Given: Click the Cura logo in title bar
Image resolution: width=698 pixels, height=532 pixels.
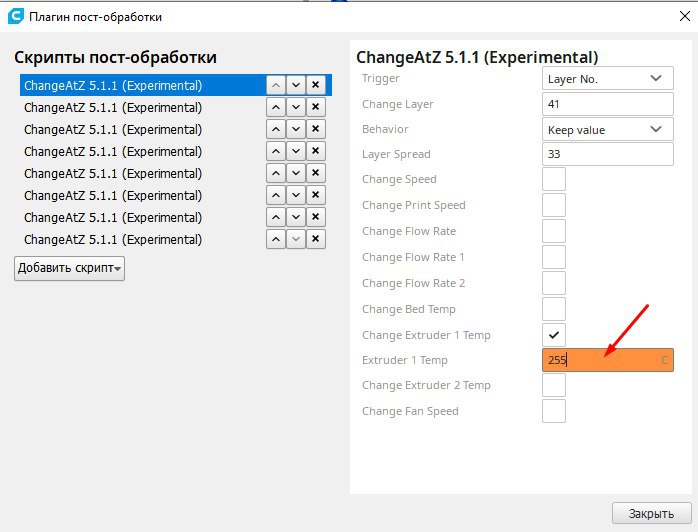Looking at the screenshot, I should pos(16,16).
